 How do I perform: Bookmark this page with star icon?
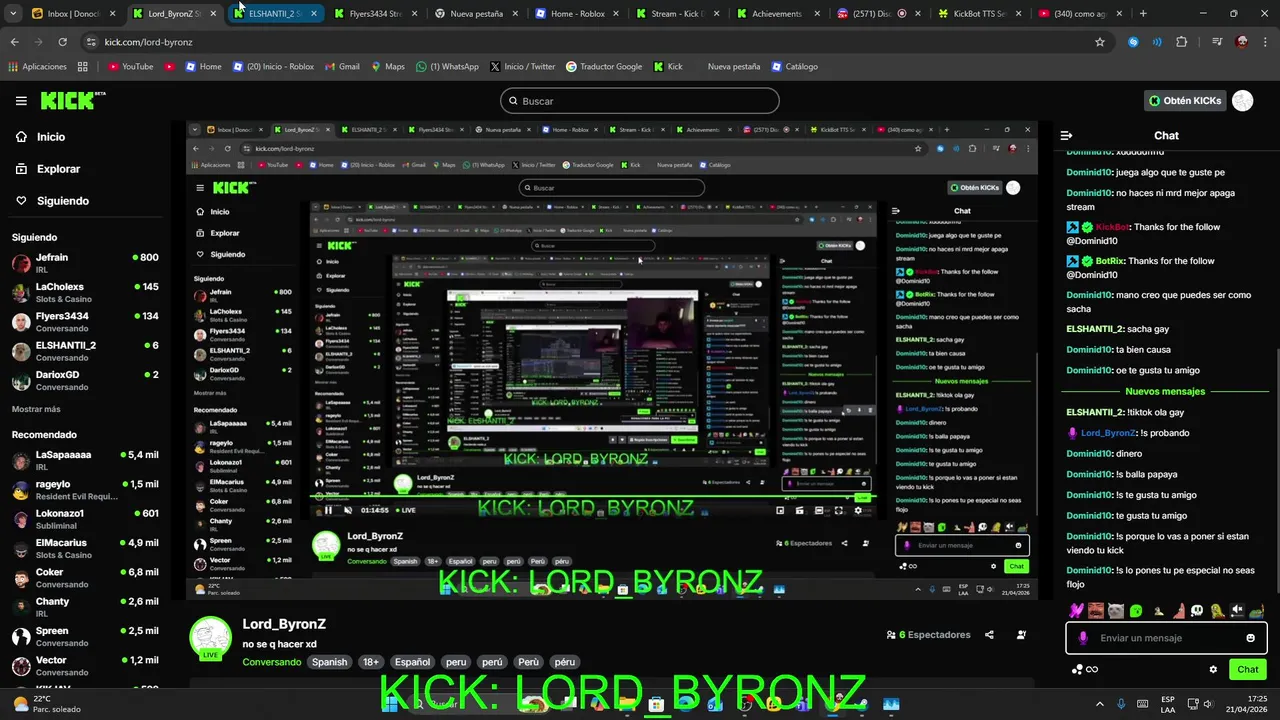coord(1100,42)
